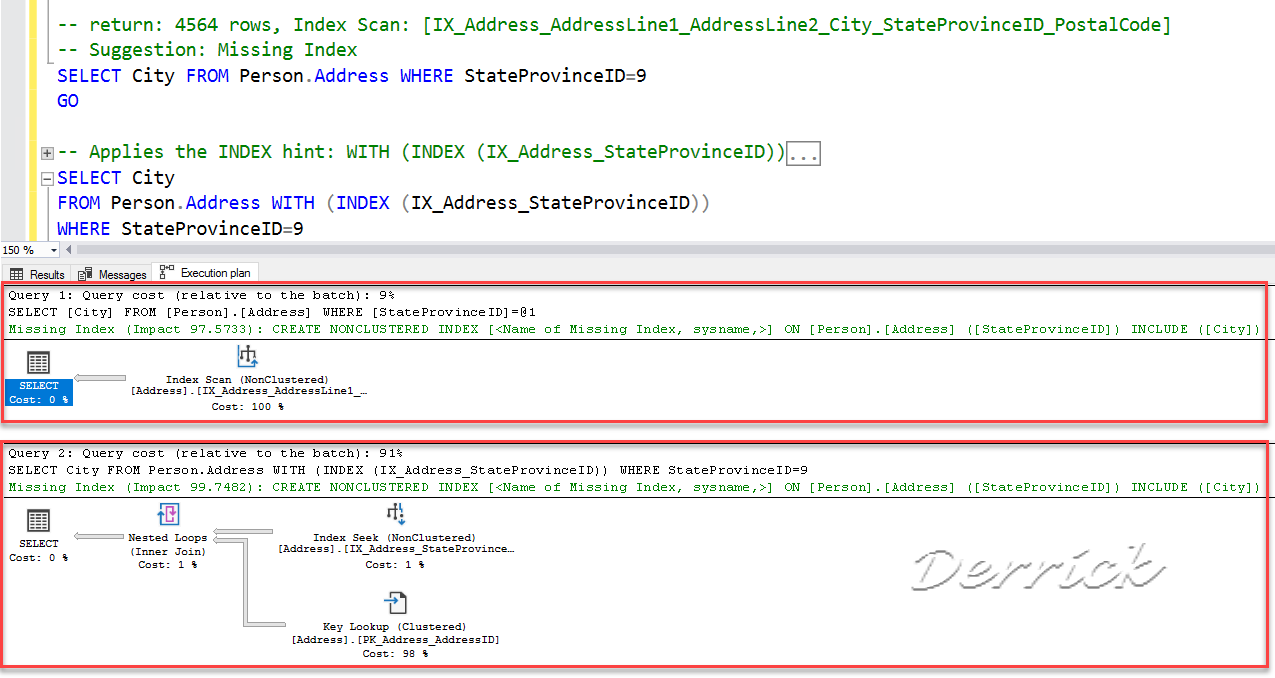Click the horizontal scrollbar left arrow

(67, 249)
